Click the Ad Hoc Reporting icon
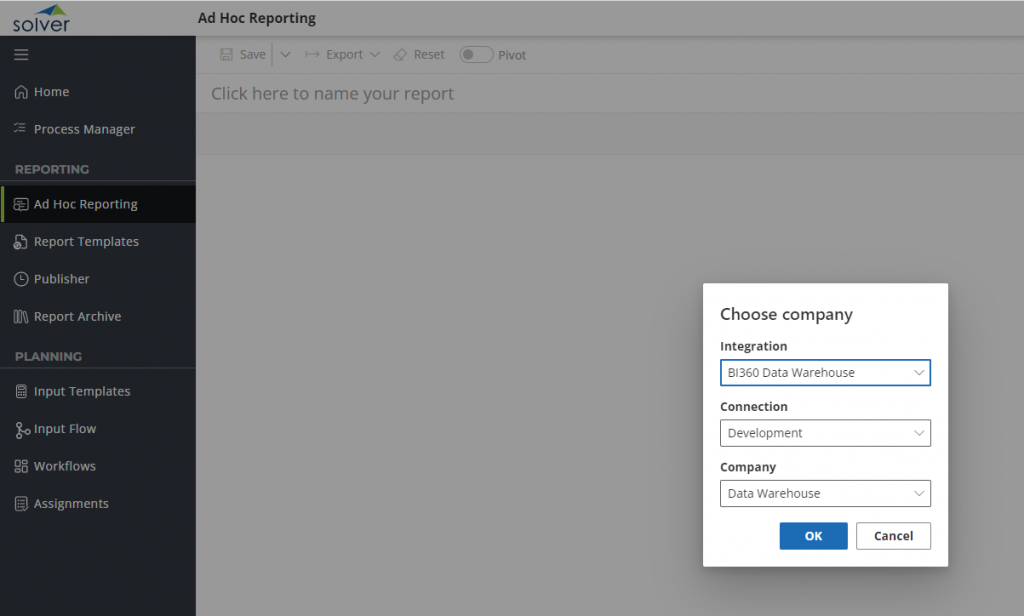Image resolution: width=1024 pixels, height=616 pixels. tap(21, 204)
